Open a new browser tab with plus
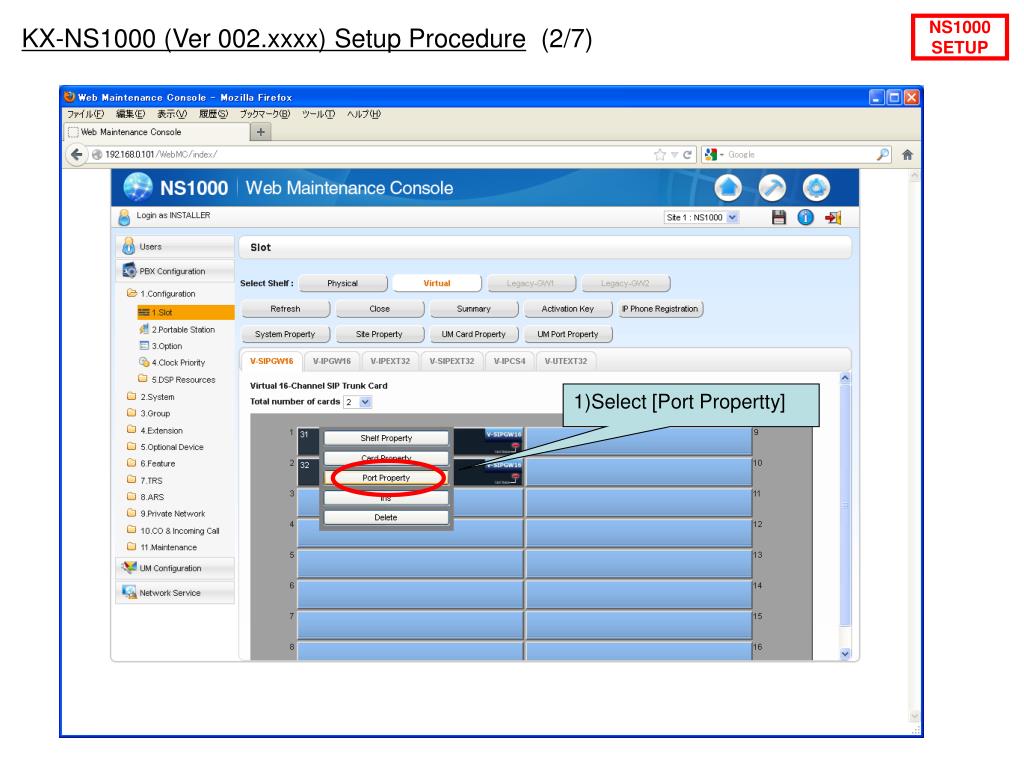The width and height of the screenshot is (1024, 768). pos(261,132)
